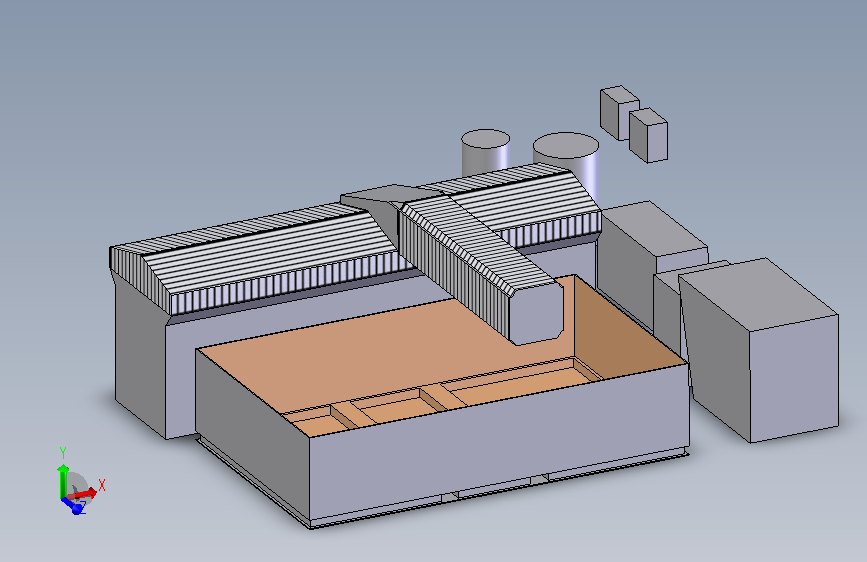Viewport: 867px width, 562px height.
Task: Click the green Y axis arrow of the triad
Action: pos(62,481)
